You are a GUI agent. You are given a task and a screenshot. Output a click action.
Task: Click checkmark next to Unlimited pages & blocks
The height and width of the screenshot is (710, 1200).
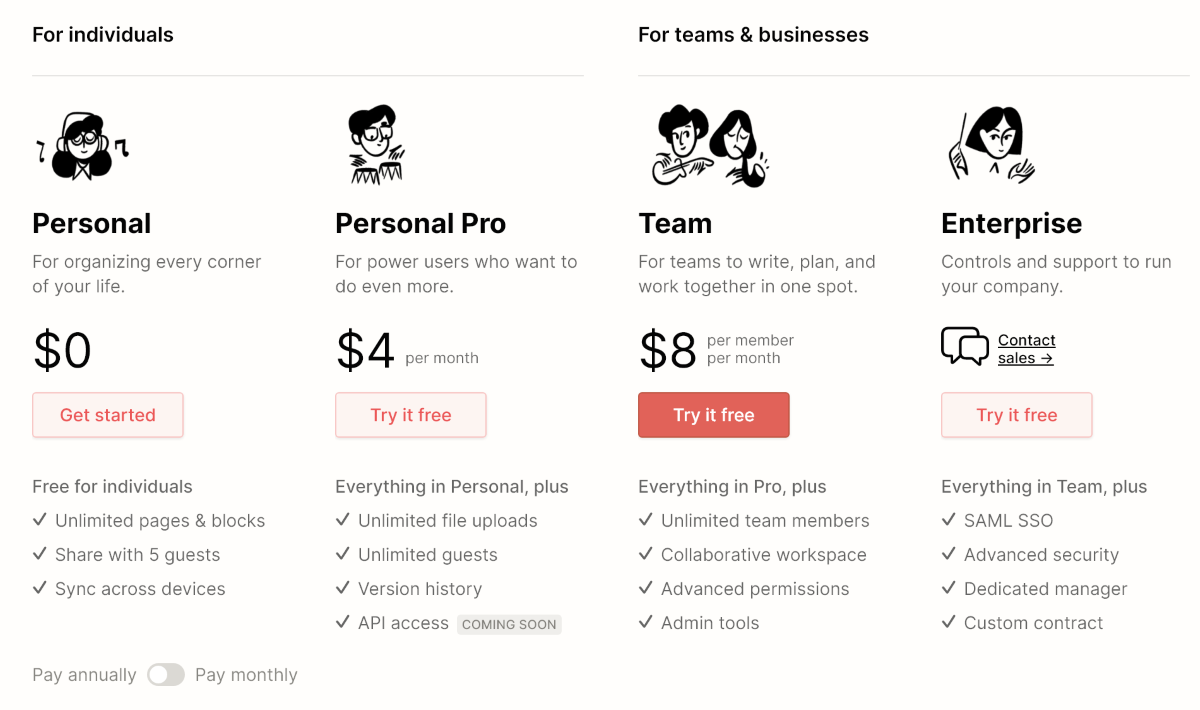tap(40, 520)
